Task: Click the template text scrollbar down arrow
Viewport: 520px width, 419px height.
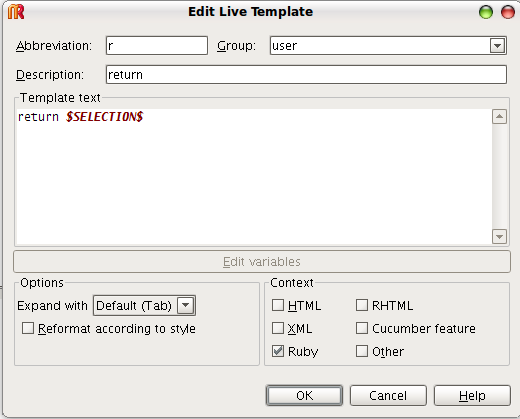Action: [x=499, y=236]
